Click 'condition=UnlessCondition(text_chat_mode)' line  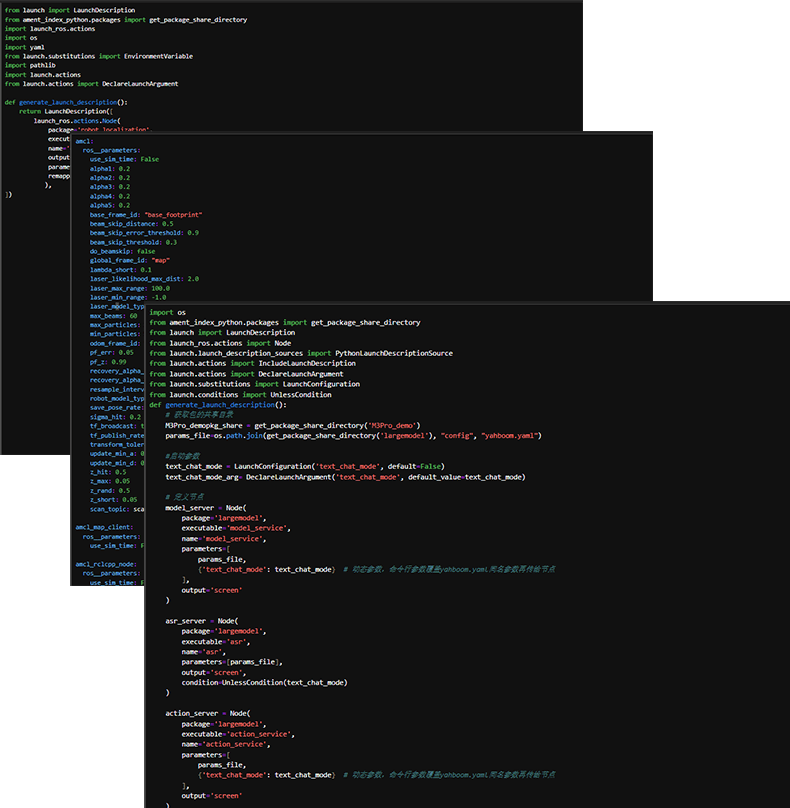(x=264, y=683)
